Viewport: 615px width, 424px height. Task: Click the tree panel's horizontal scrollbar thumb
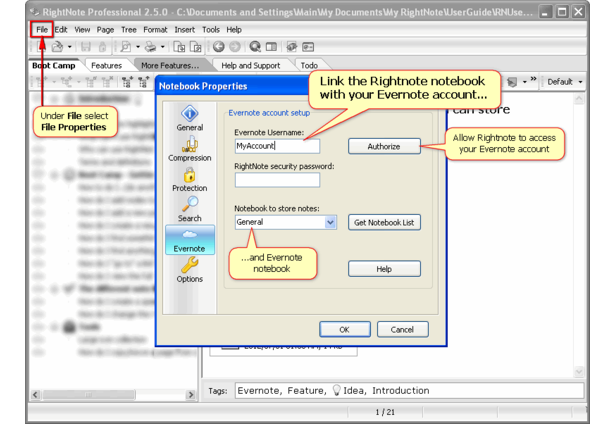(x=89, y=394)
